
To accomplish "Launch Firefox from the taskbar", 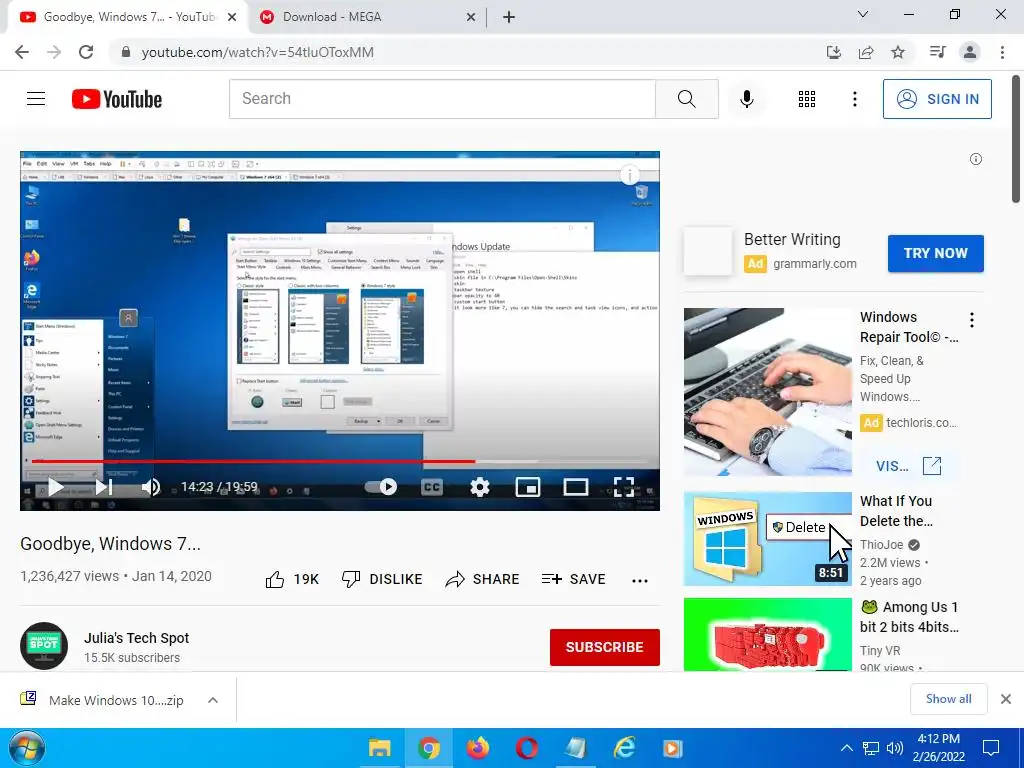I will 477,748.
